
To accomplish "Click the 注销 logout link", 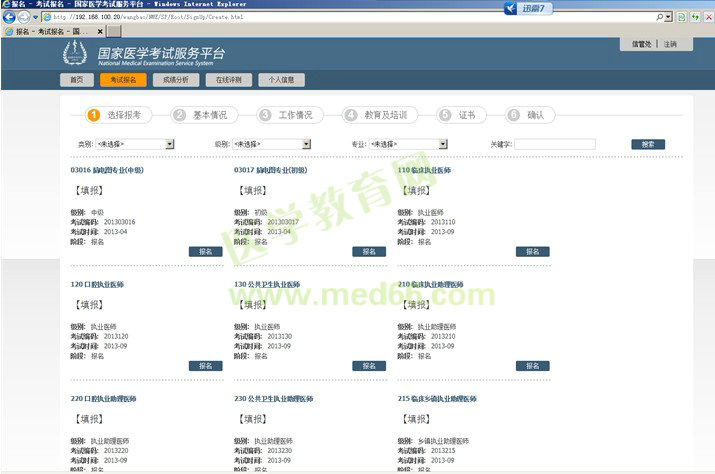I will coord(670,44).
